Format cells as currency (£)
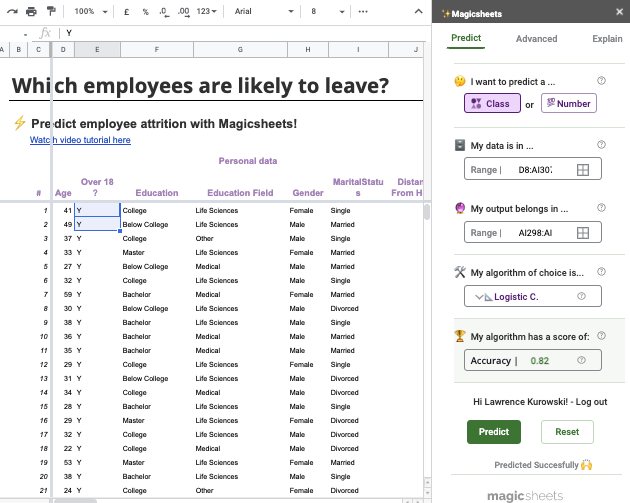630x503 pixels. 126,11
